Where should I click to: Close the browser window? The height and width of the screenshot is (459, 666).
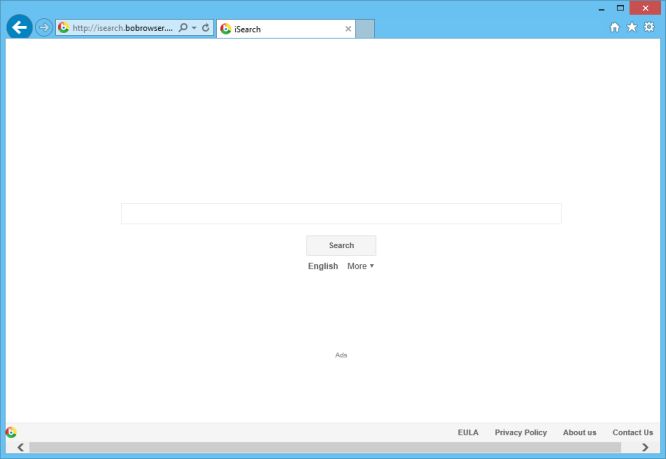click(x=645, y=8)
